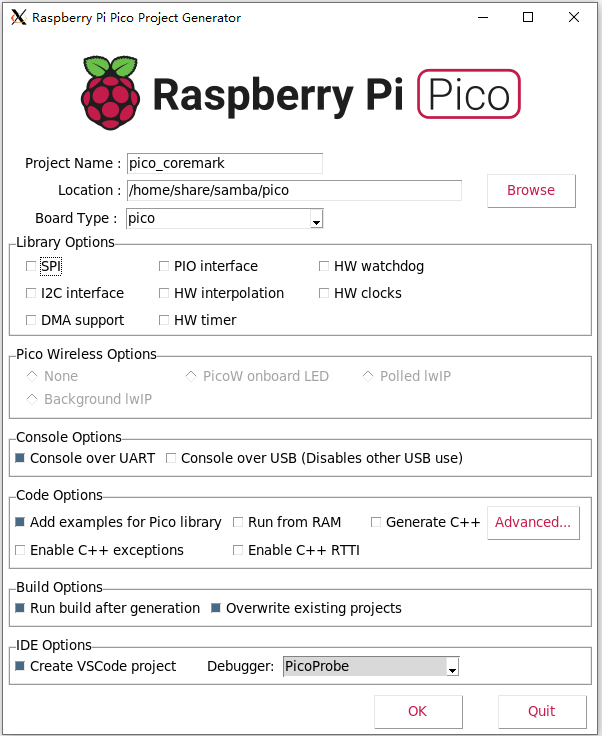Focus the Location path field
602x736 pixels.
pyautogui.click(x=294, y=190)
